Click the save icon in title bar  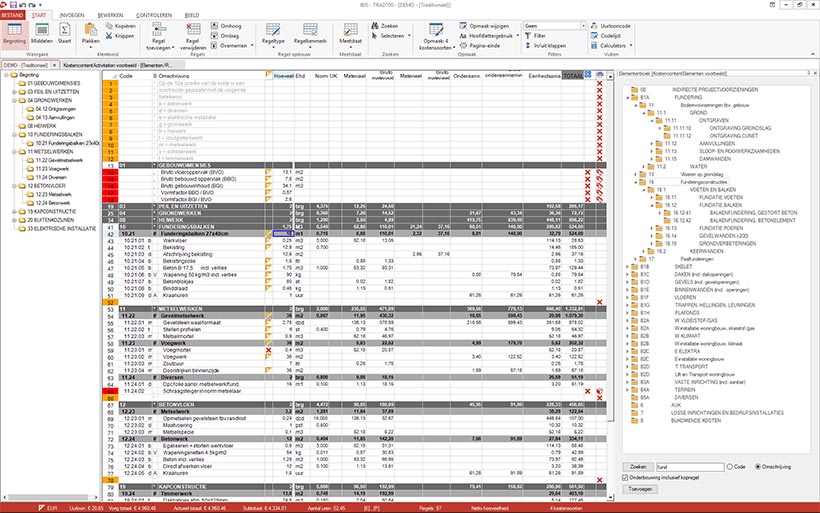click(14, 4)
